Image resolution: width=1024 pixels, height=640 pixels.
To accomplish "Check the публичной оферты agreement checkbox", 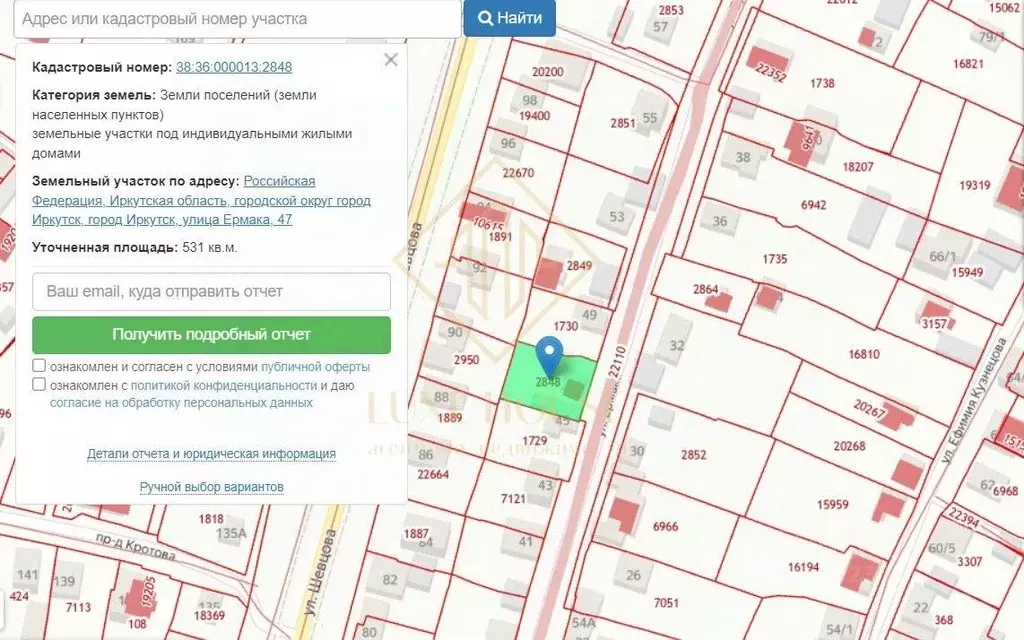I will 39,364.
